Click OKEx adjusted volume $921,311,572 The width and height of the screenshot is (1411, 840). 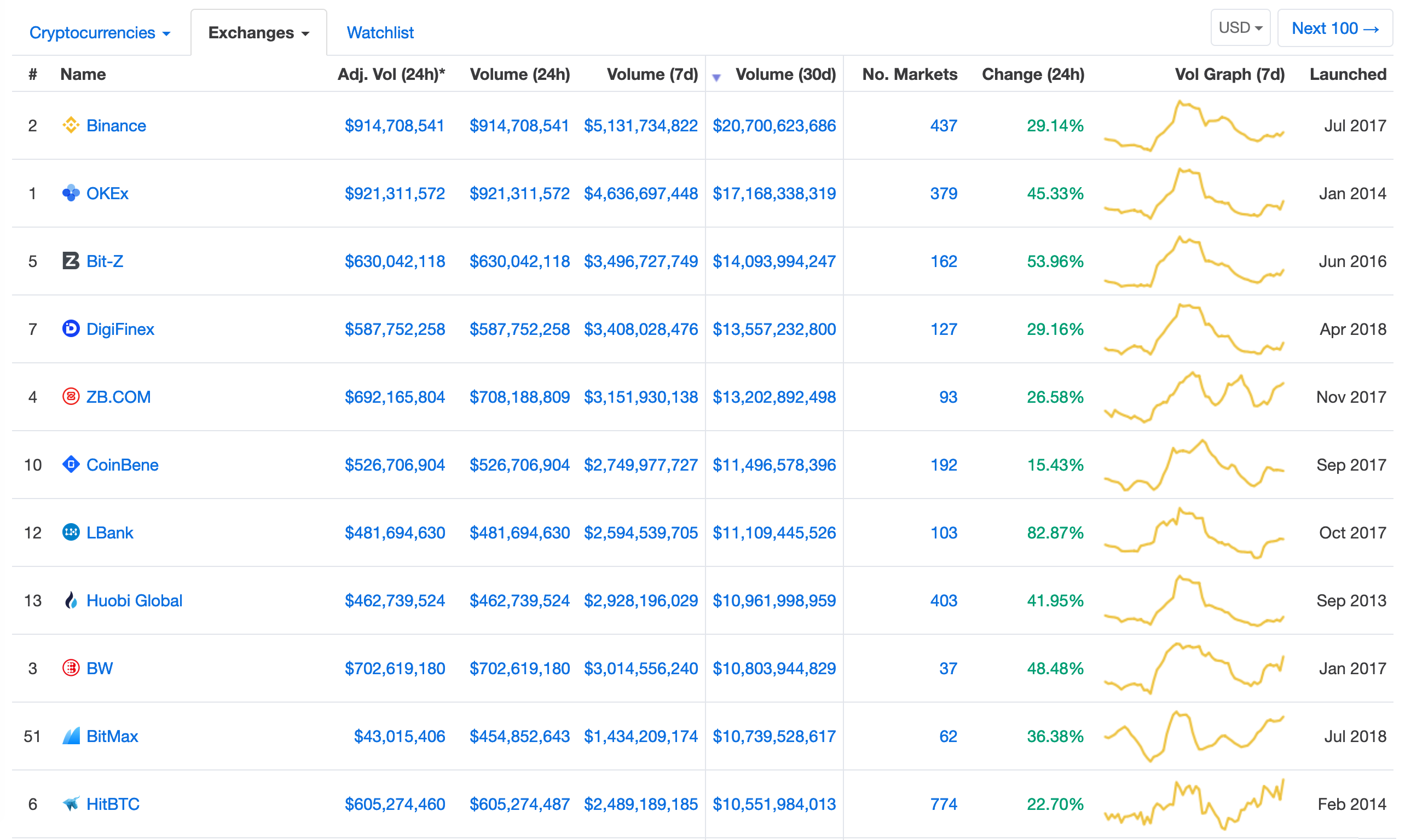395,194
